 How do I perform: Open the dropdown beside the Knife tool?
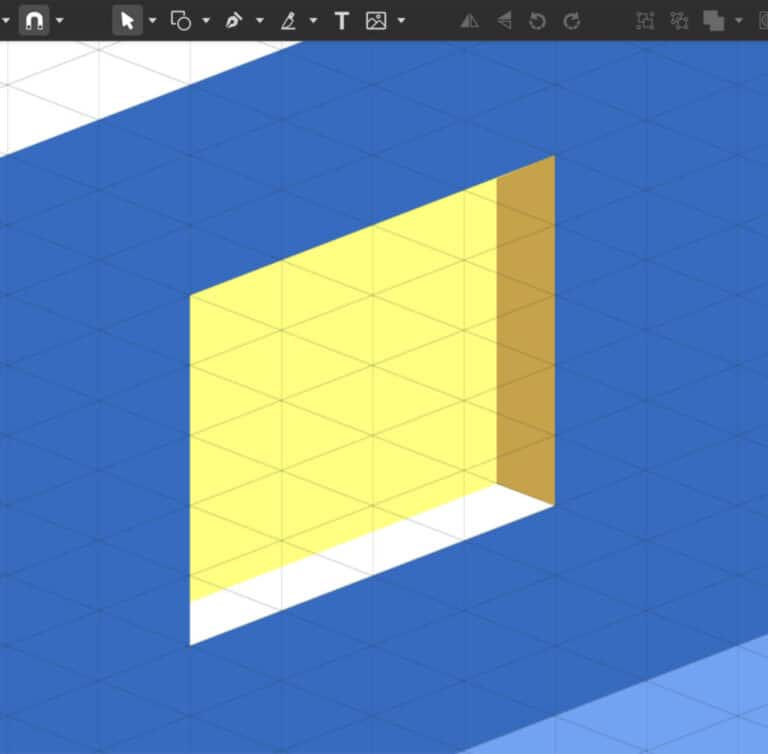313,21
